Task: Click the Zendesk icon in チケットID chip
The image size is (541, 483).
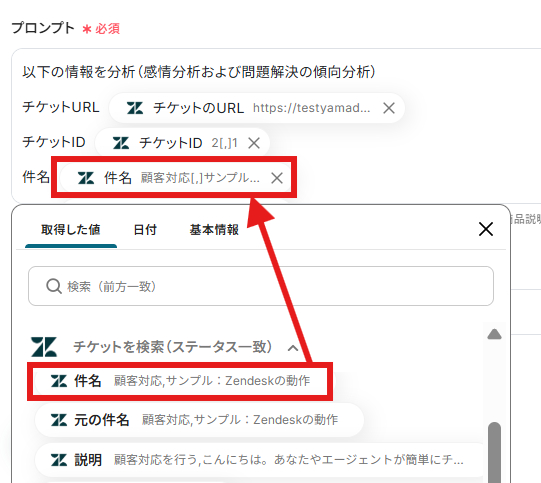Action: (x=121, y=143)
